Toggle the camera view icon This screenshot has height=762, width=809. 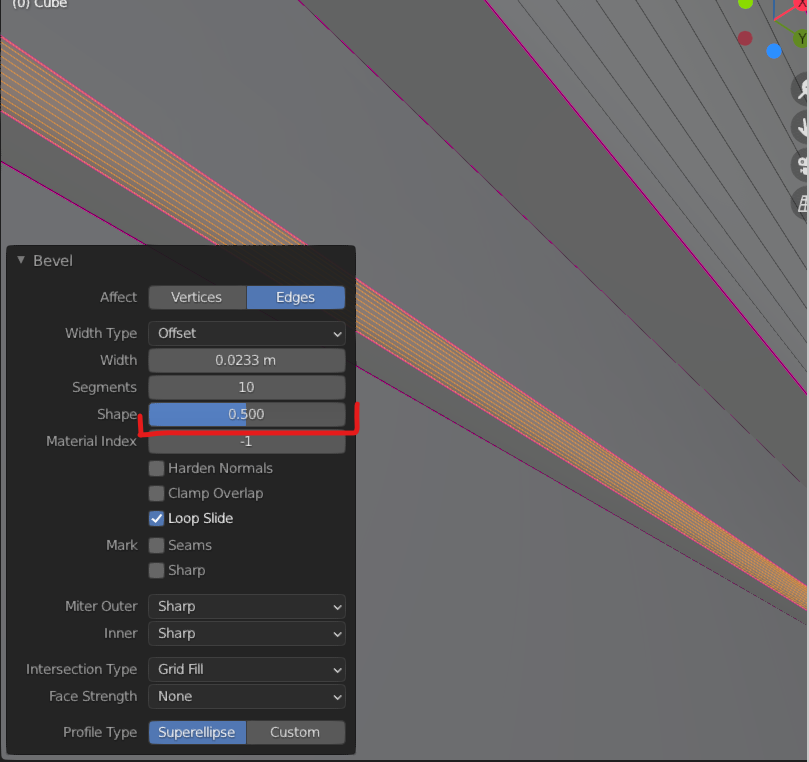click(x=801, y=165)
